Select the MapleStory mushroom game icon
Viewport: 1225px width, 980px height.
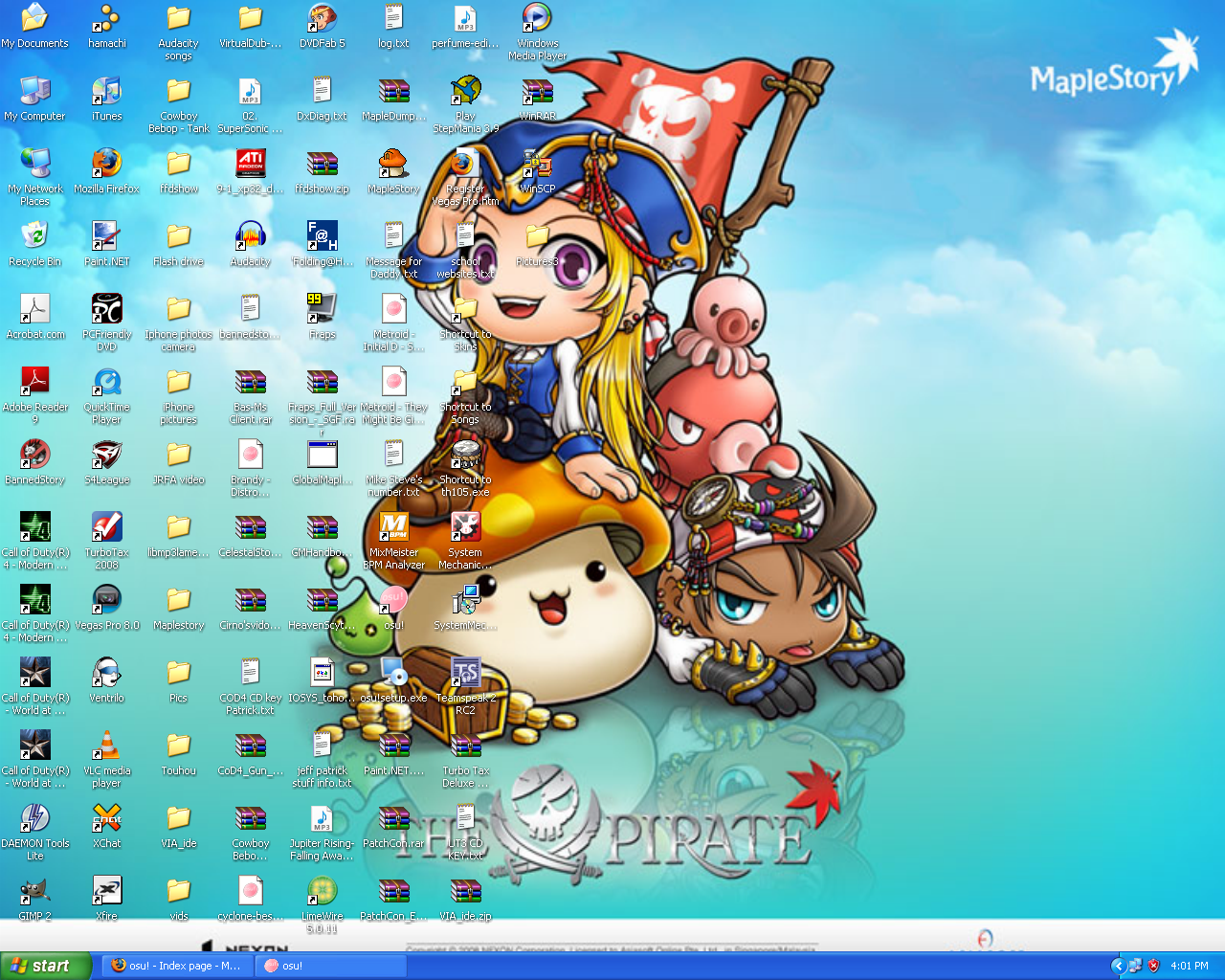393,164
